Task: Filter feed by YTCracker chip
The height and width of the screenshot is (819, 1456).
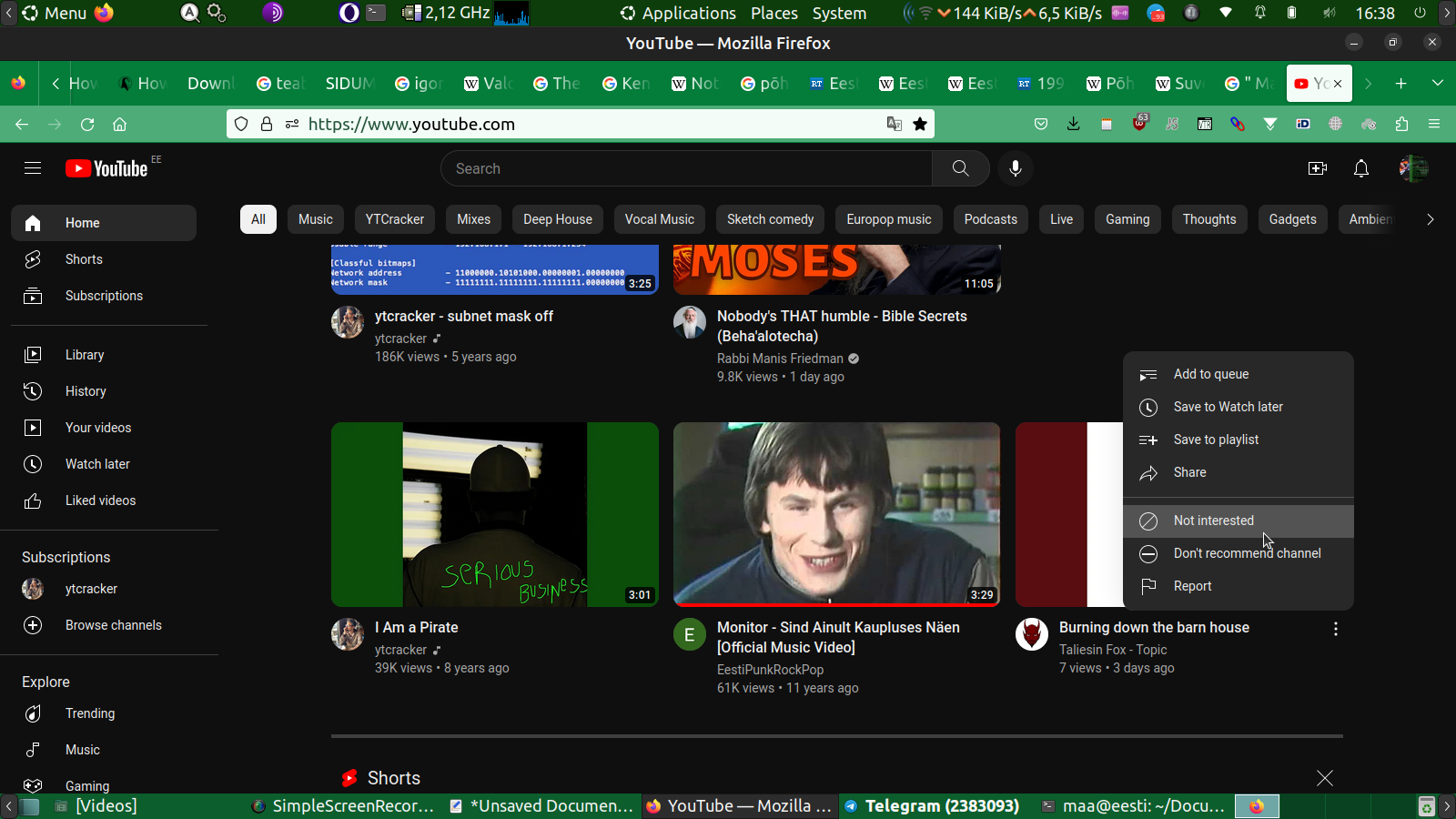Action: pyautogui.click(x=395, y=219)
